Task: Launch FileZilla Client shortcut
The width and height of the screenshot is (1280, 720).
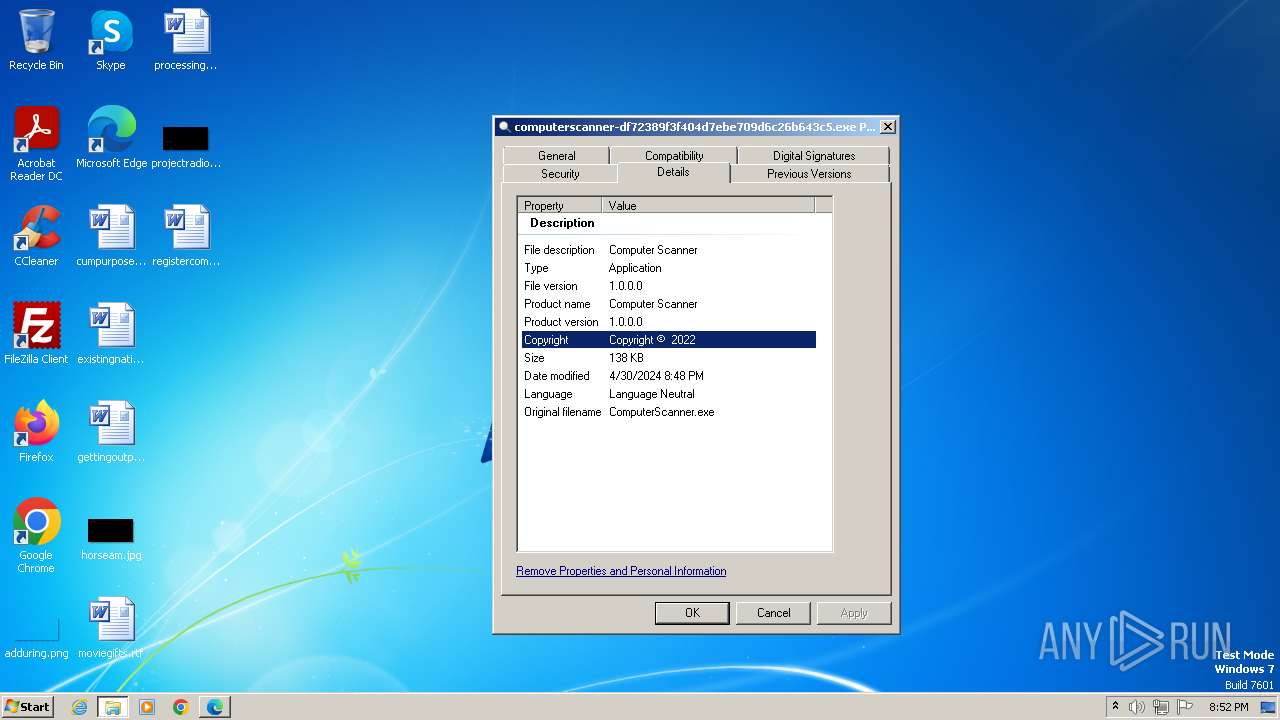Action: (36, 334)
